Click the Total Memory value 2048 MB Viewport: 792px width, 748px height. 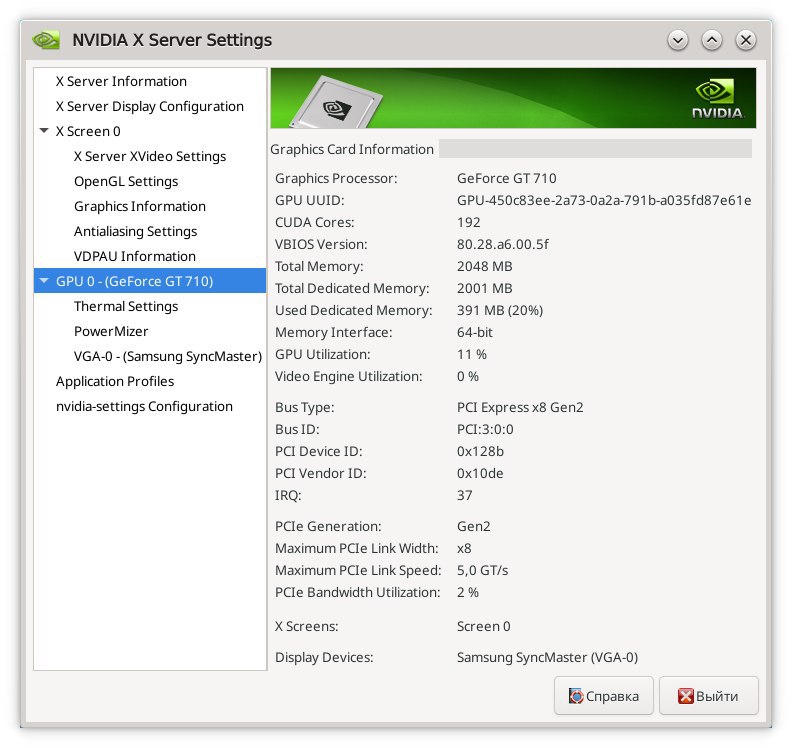point(484,266)
